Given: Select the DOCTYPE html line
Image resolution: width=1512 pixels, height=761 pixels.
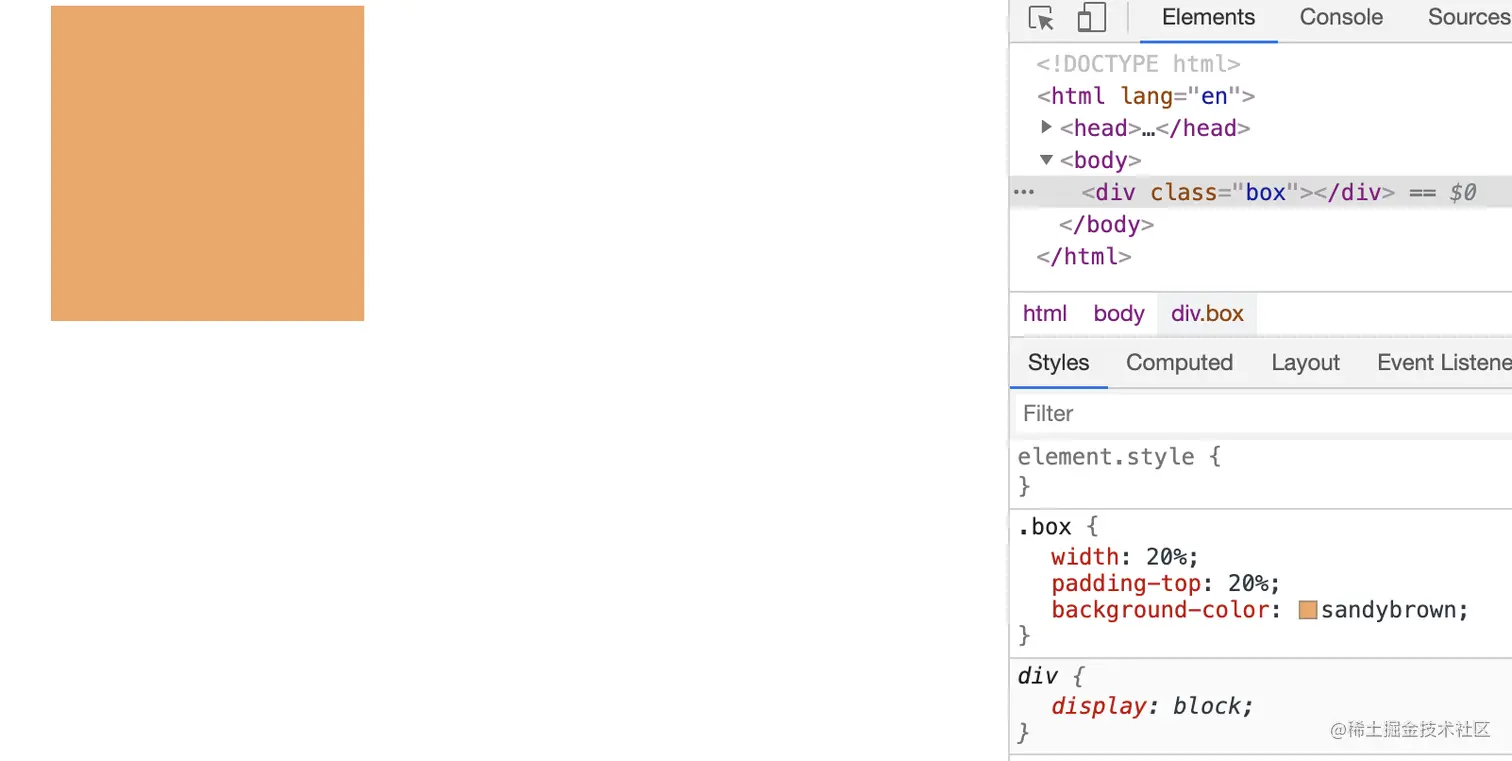Looking at the screenshot, I should (x=1138, y=64).
